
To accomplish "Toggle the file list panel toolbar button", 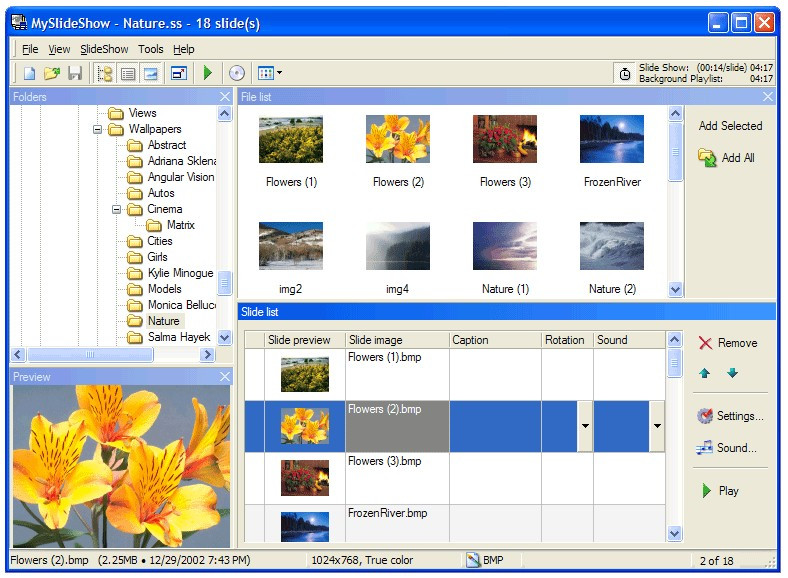I will [x=128, y=73].
